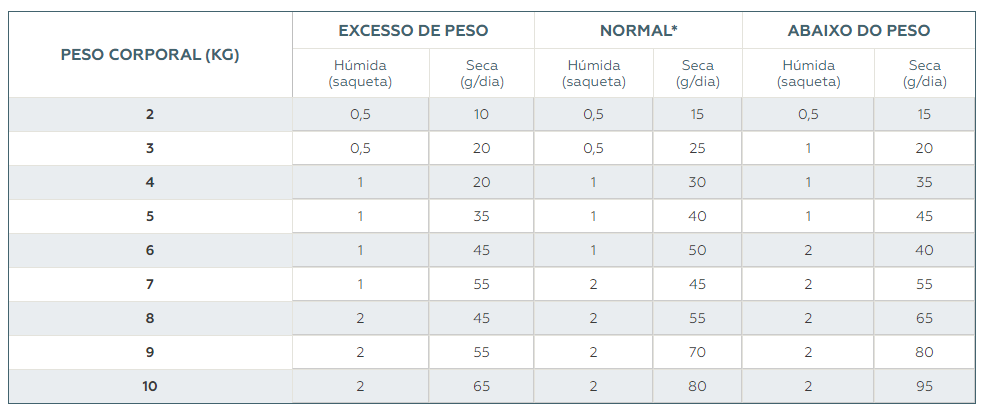The image size is (982, 412).
Task: Click the body weight 10 row label
Action: pos(150,386)
